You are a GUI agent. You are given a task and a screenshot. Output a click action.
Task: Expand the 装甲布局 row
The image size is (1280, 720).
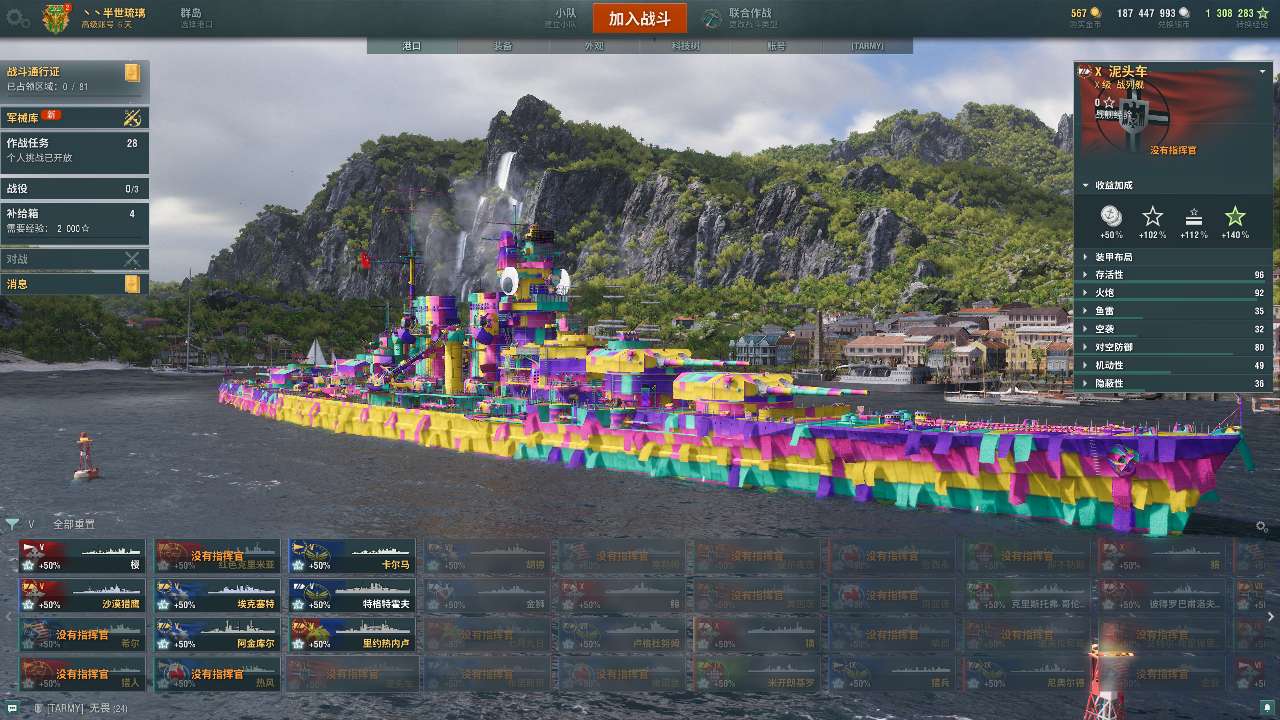coord(1175,257)
